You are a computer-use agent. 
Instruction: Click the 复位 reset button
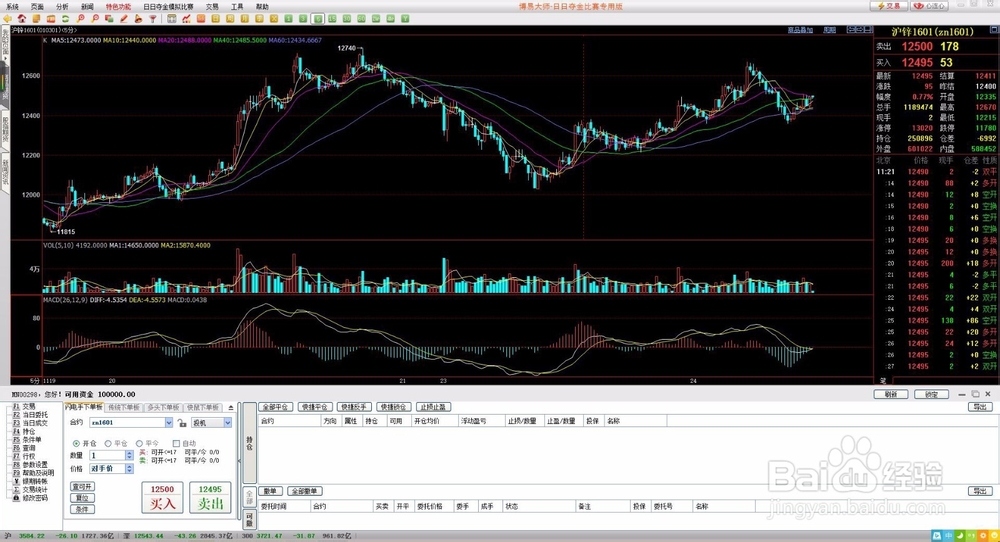tap(82, 498)
